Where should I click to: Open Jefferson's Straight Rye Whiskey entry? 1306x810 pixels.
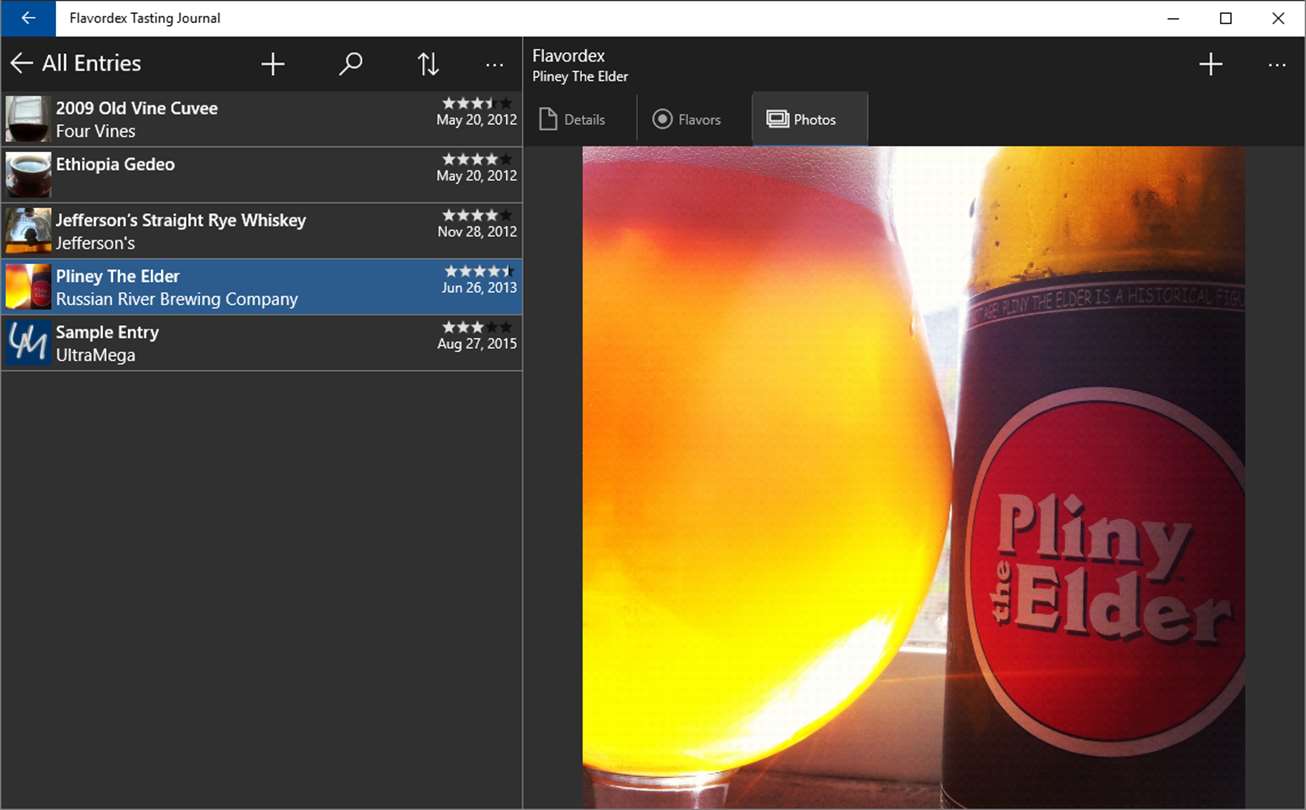[x=261, y=231]
